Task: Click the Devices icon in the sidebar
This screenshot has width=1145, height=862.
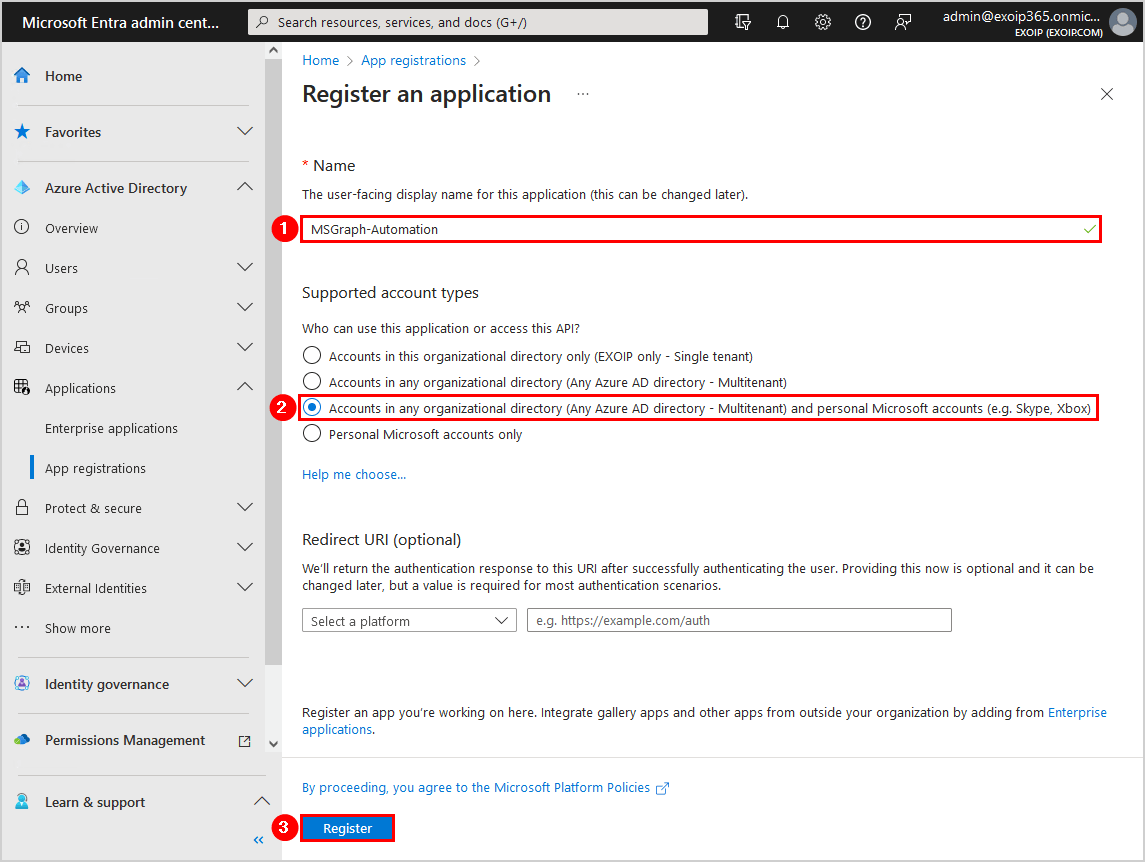Action: tap(22, 347)
